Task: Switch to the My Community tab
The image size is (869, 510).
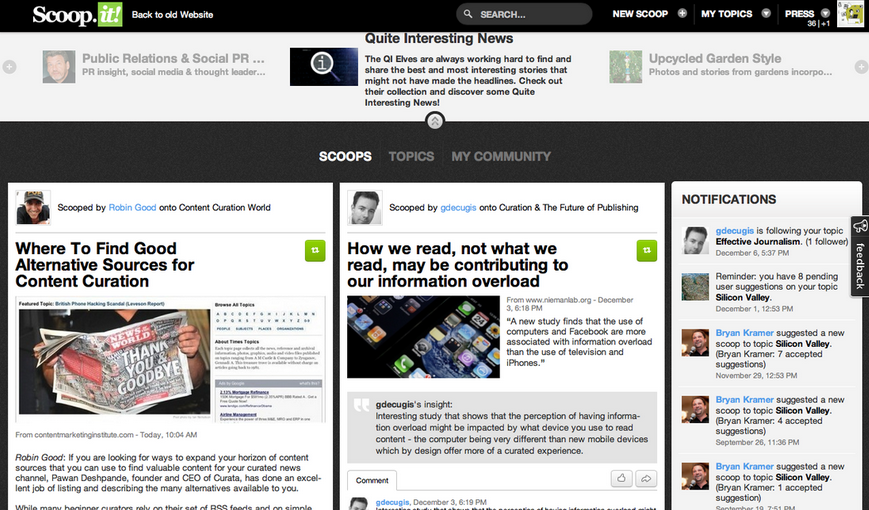Action: coord(501,156)
